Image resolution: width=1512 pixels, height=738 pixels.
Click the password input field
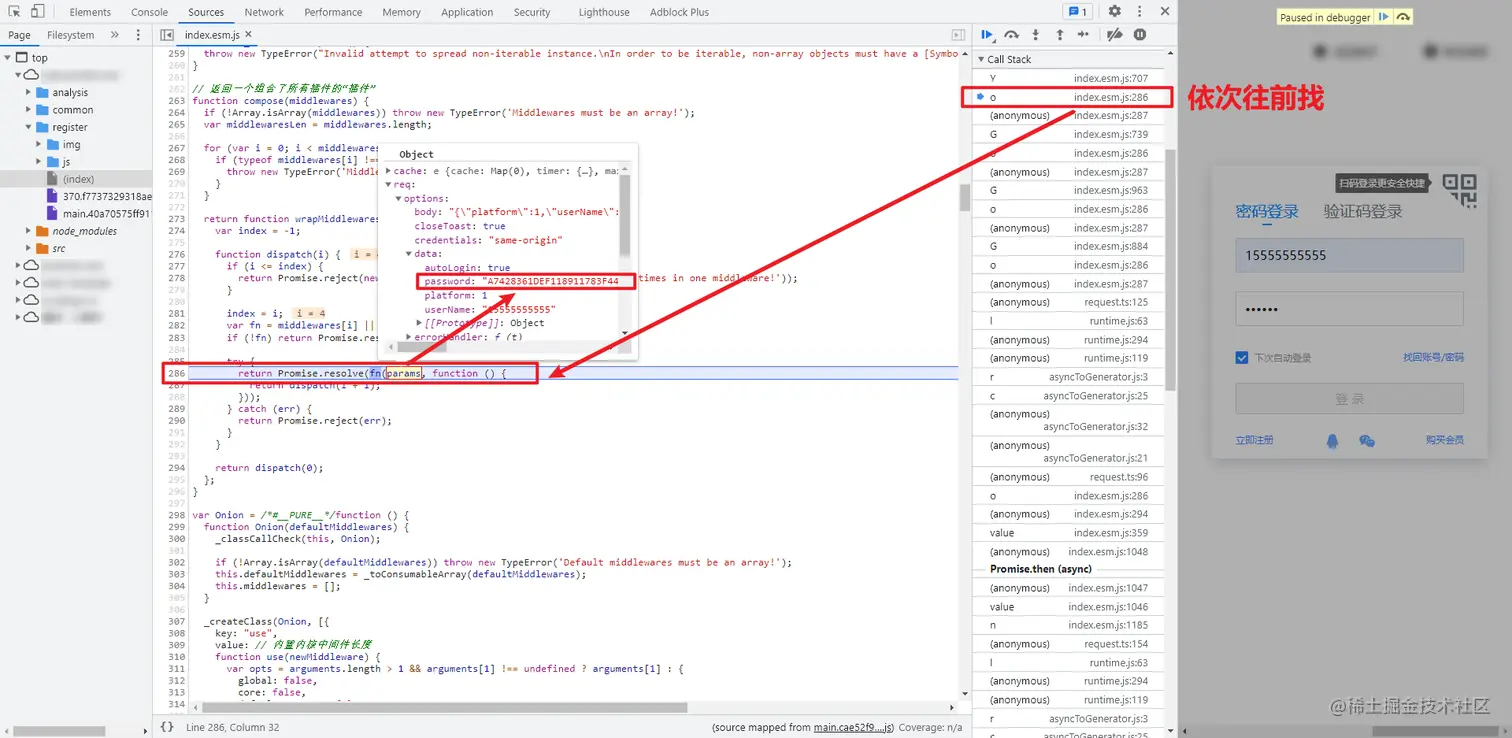click(x=1349, y=309)
